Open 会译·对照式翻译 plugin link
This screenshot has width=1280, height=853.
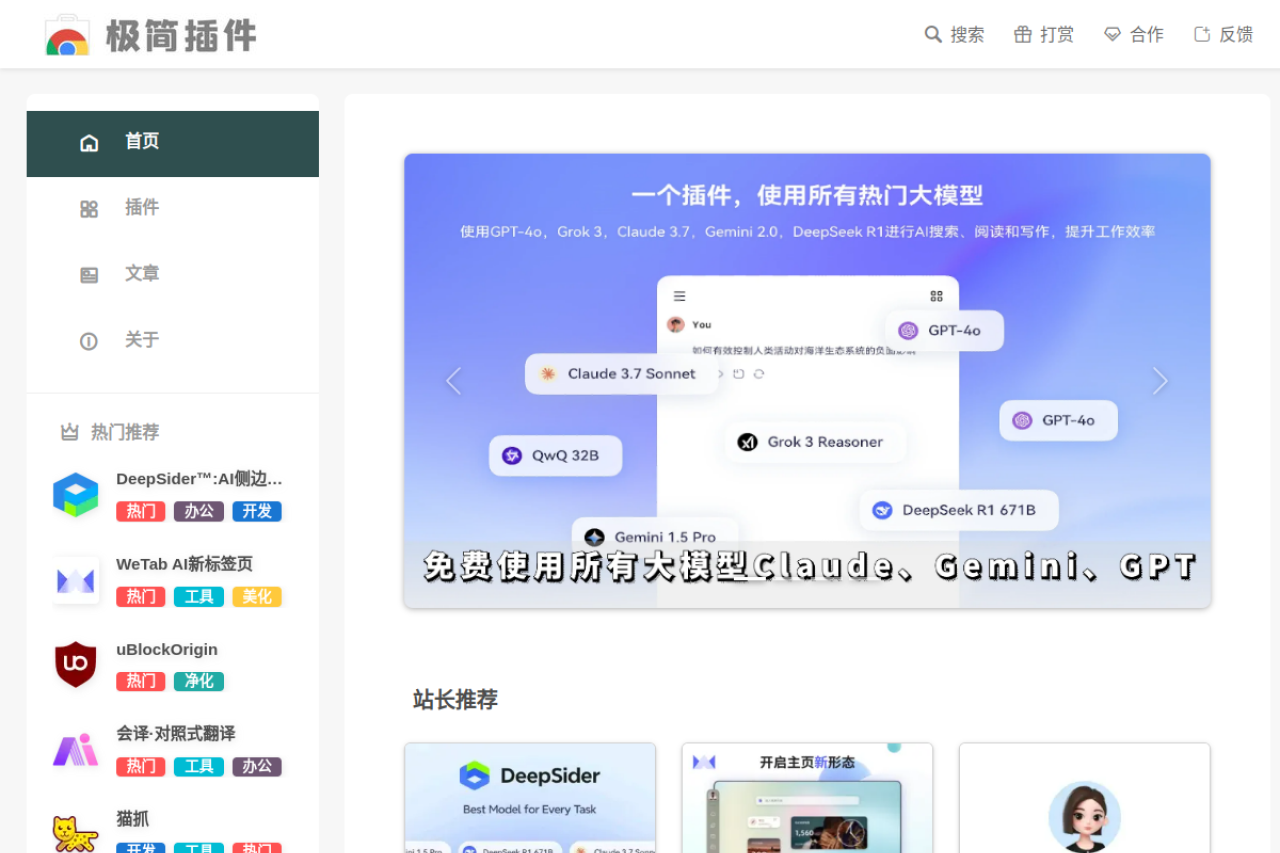click(176, 734)
